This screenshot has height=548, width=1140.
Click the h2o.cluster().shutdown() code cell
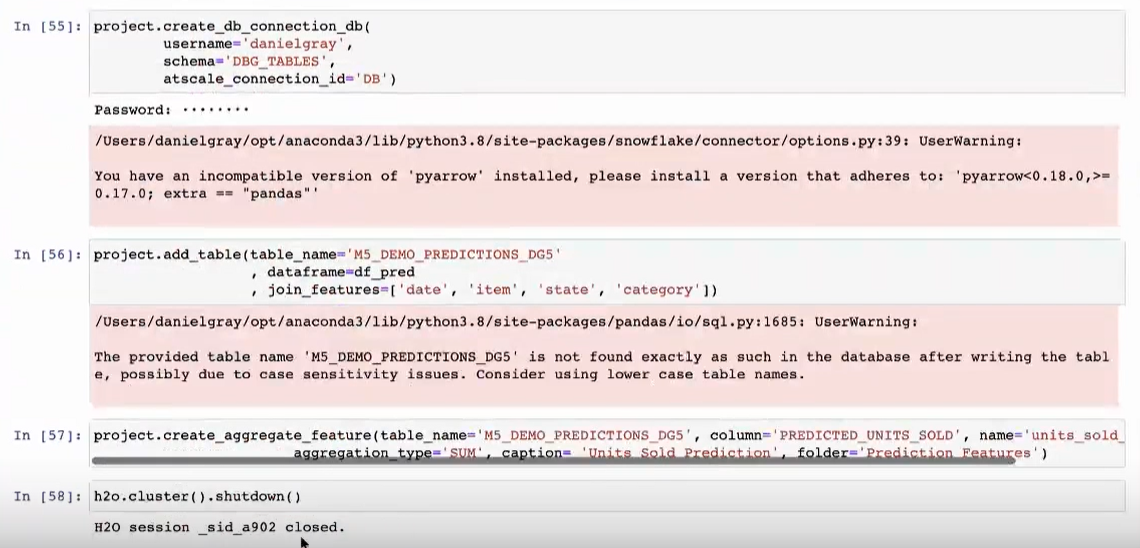[606, 496]
